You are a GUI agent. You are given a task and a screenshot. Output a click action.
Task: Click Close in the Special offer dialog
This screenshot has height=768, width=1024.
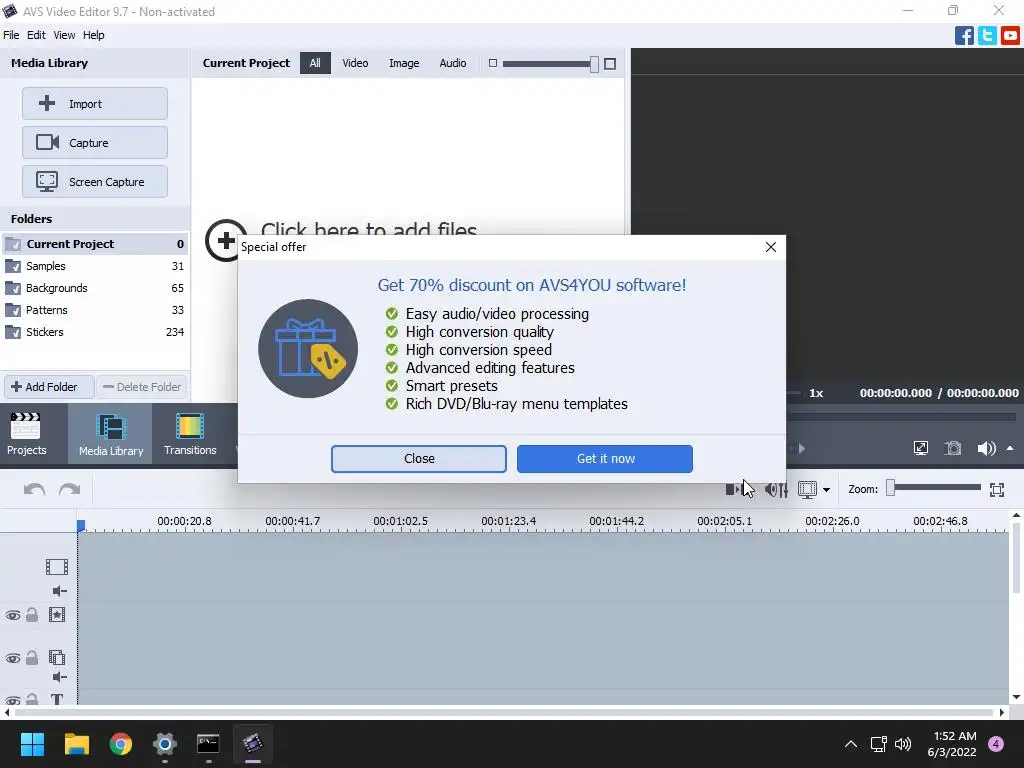[x=419, y=459]
